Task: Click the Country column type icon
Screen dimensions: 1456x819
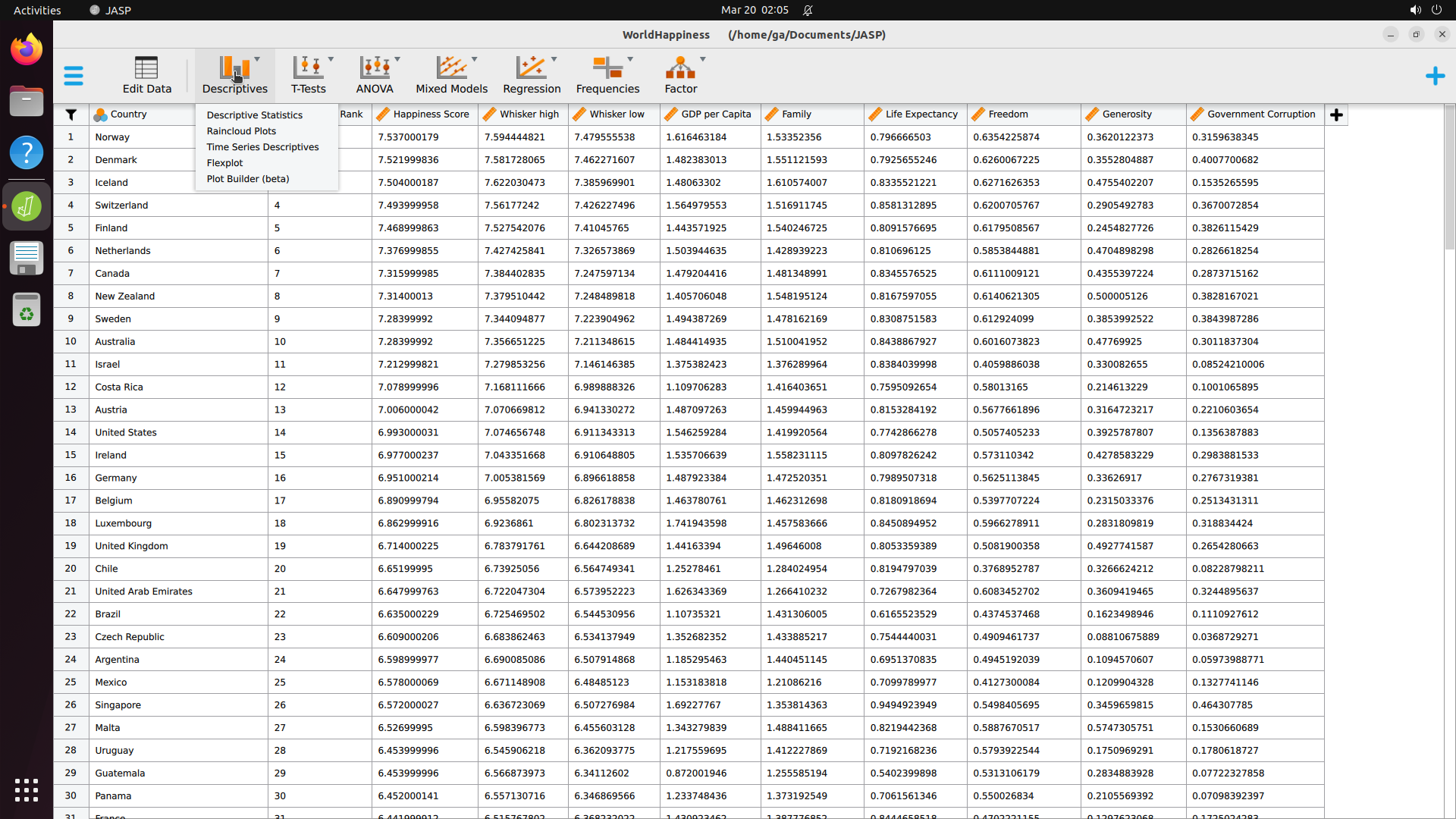Action: tap(100, 115)
